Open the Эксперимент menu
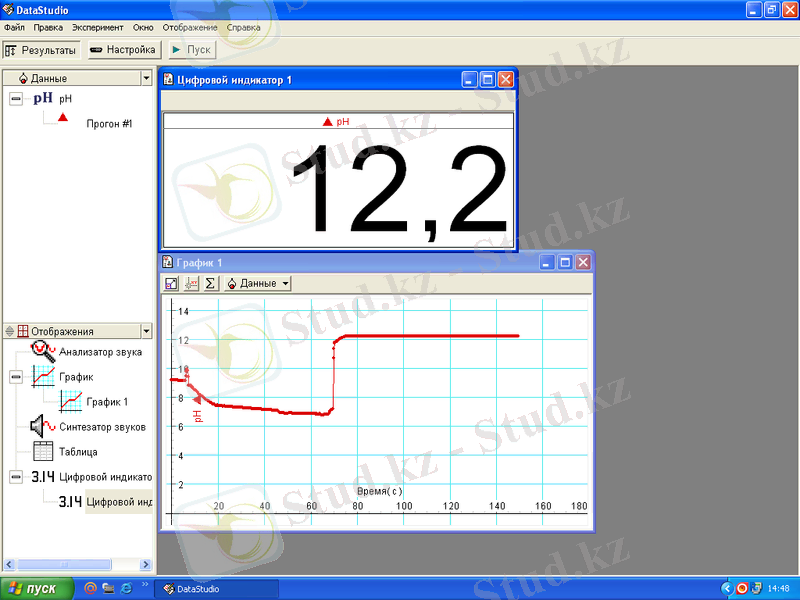The height and width of the screenshot is (600, 800). point(97,28)
